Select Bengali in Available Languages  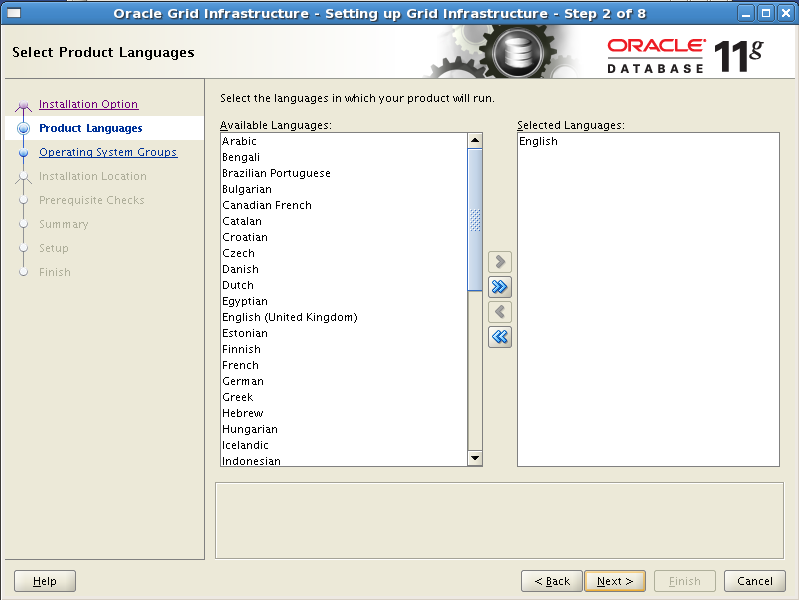click(x=344, y=157)
